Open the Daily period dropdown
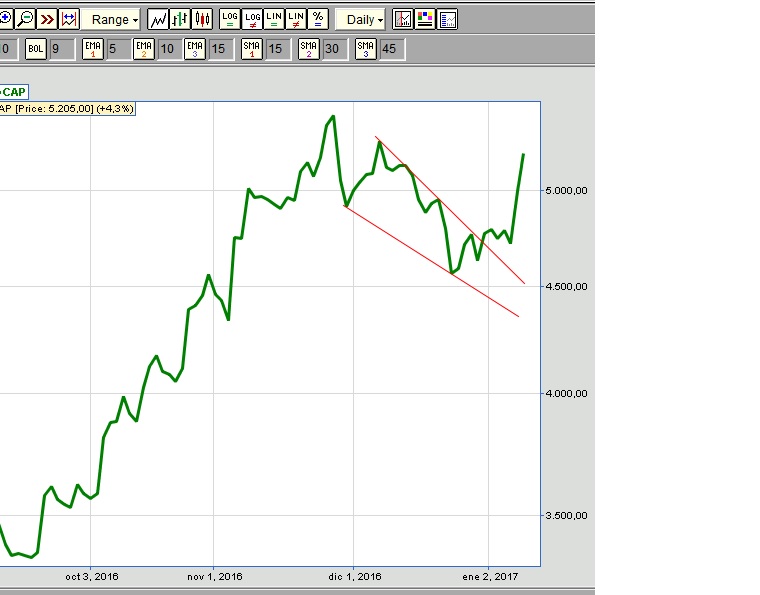 pos(361,20)
